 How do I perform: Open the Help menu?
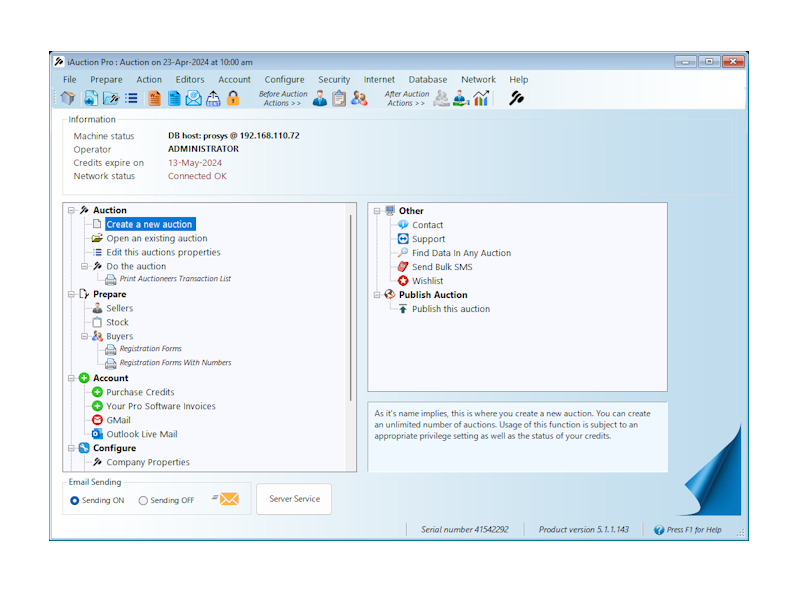pyautogui.click(x=519, y=79)
